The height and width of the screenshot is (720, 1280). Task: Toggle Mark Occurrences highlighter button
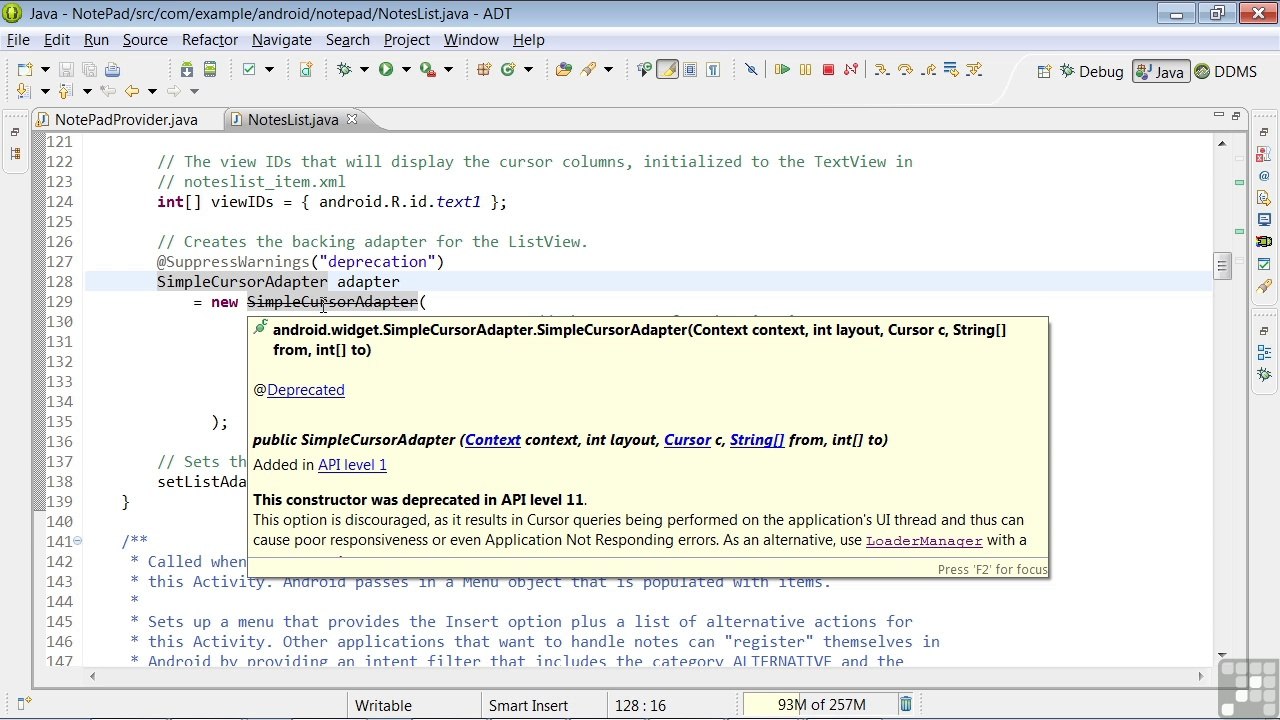pyautogui.click(x=667, y=69)
